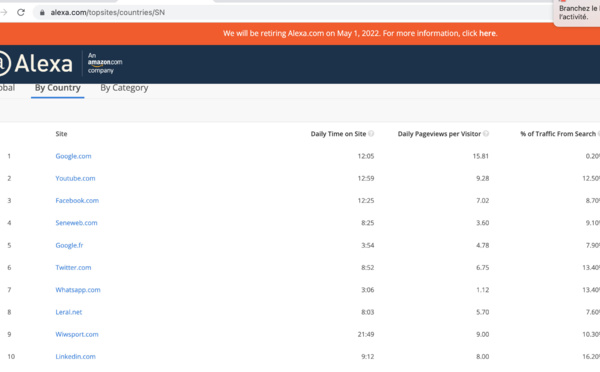Click the 8:03 time for Leral.net
The image size is (600, 372).
coord(368,312)
